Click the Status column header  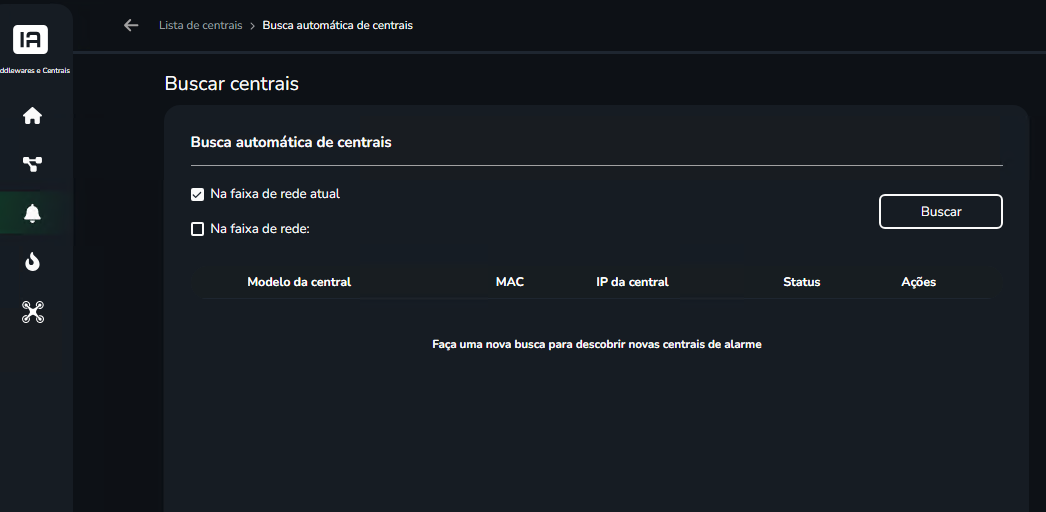802,282
